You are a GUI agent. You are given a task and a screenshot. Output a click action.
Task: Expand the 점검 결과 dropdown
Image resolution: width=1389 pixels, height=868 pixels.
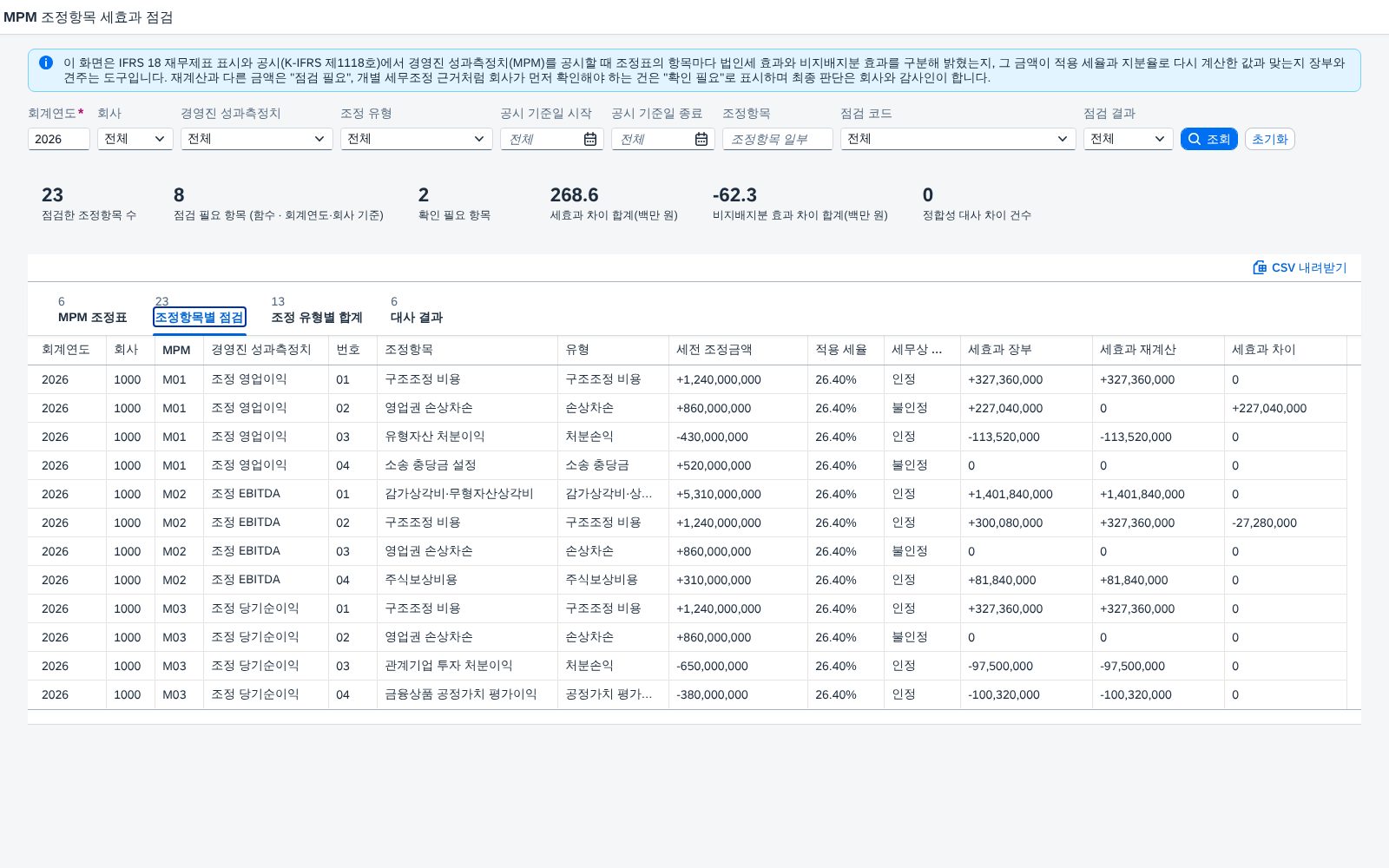(x=1129, y=139)
